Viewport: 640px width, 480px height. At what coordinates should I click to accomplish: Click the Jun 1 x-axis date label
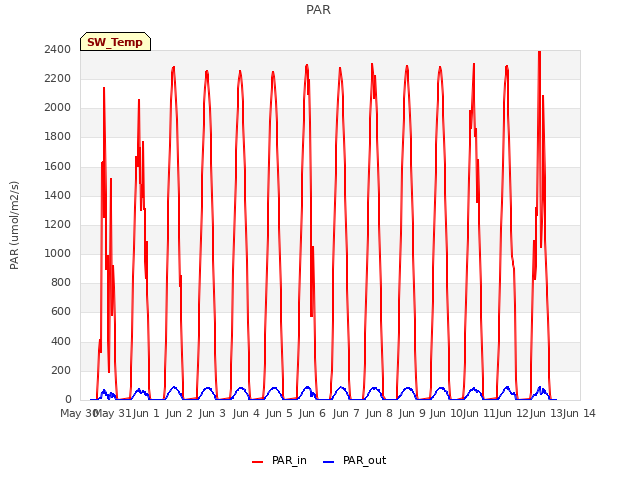tap(146, 413)
